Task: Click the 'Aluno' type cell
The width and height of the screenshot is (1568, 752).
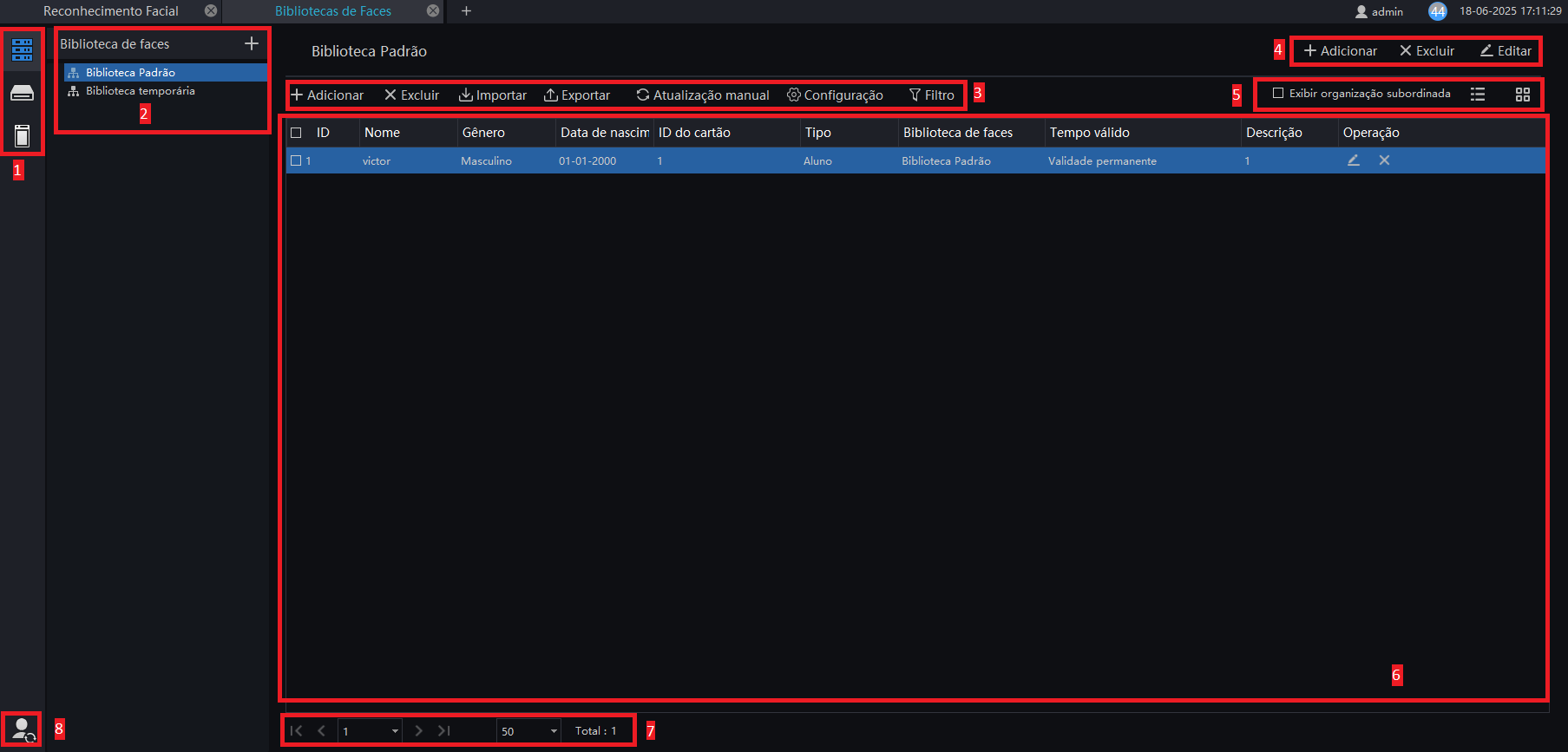Action: pyautogui.click(x=817, y=160)
